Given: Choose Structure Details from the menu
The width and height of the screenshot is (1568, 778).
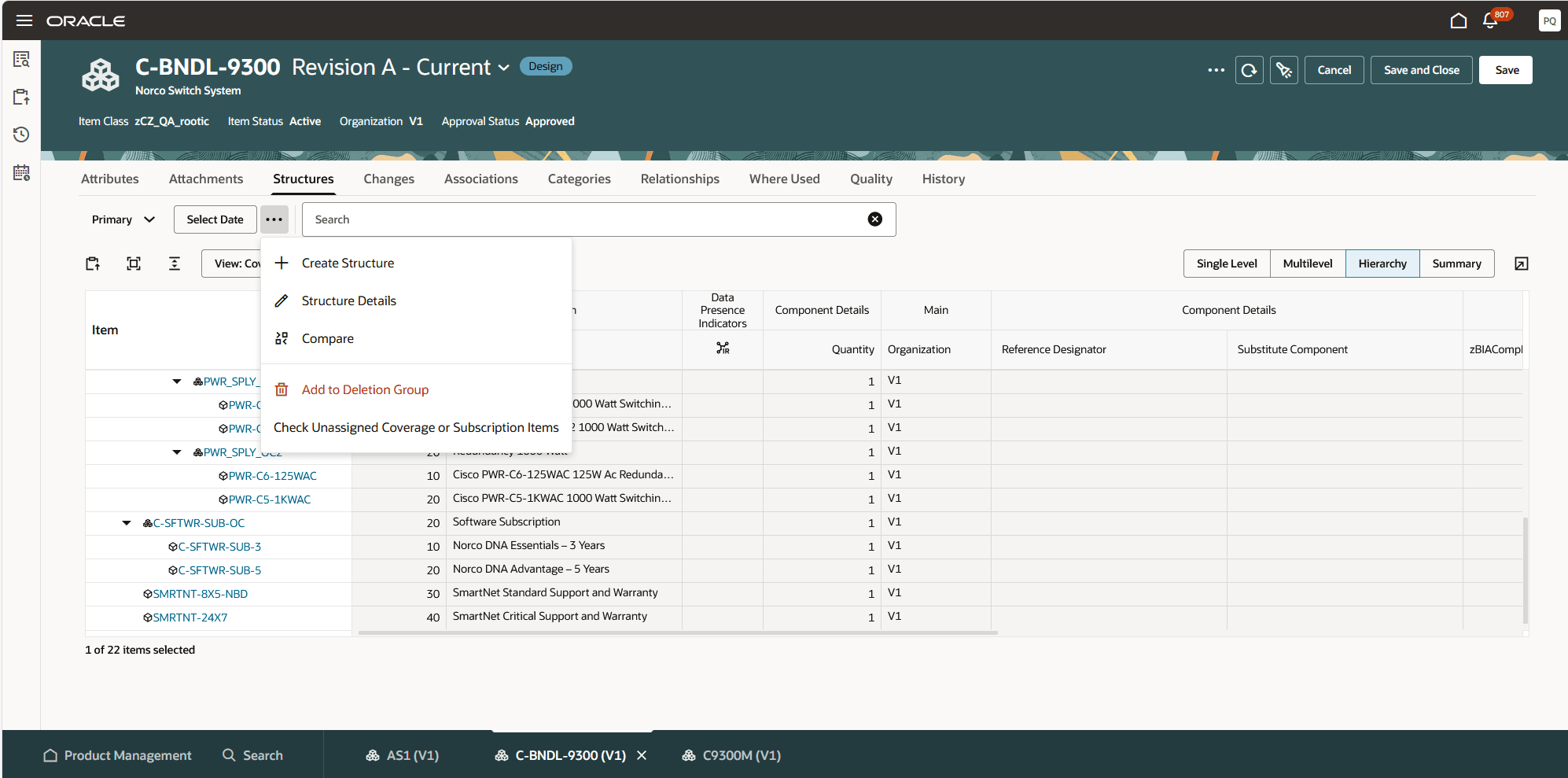Looking at the screenshot, I should (x=416, y=301).
